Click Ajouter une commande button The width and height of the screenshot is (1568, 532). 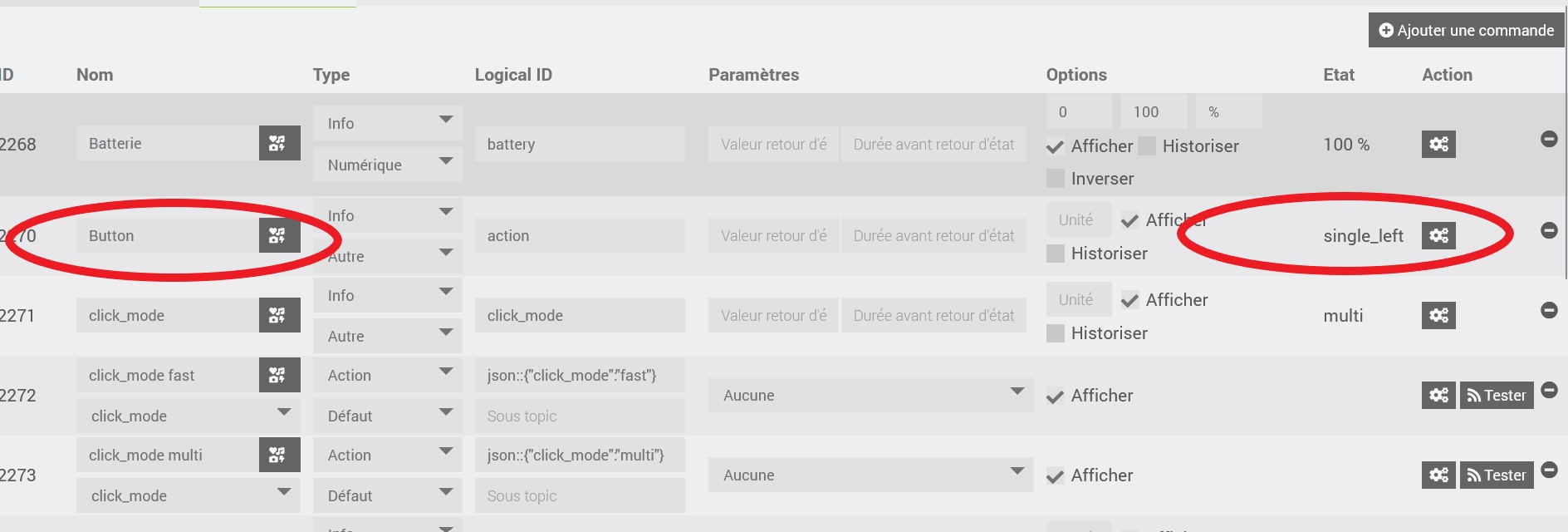click(x=1466, y=31)
